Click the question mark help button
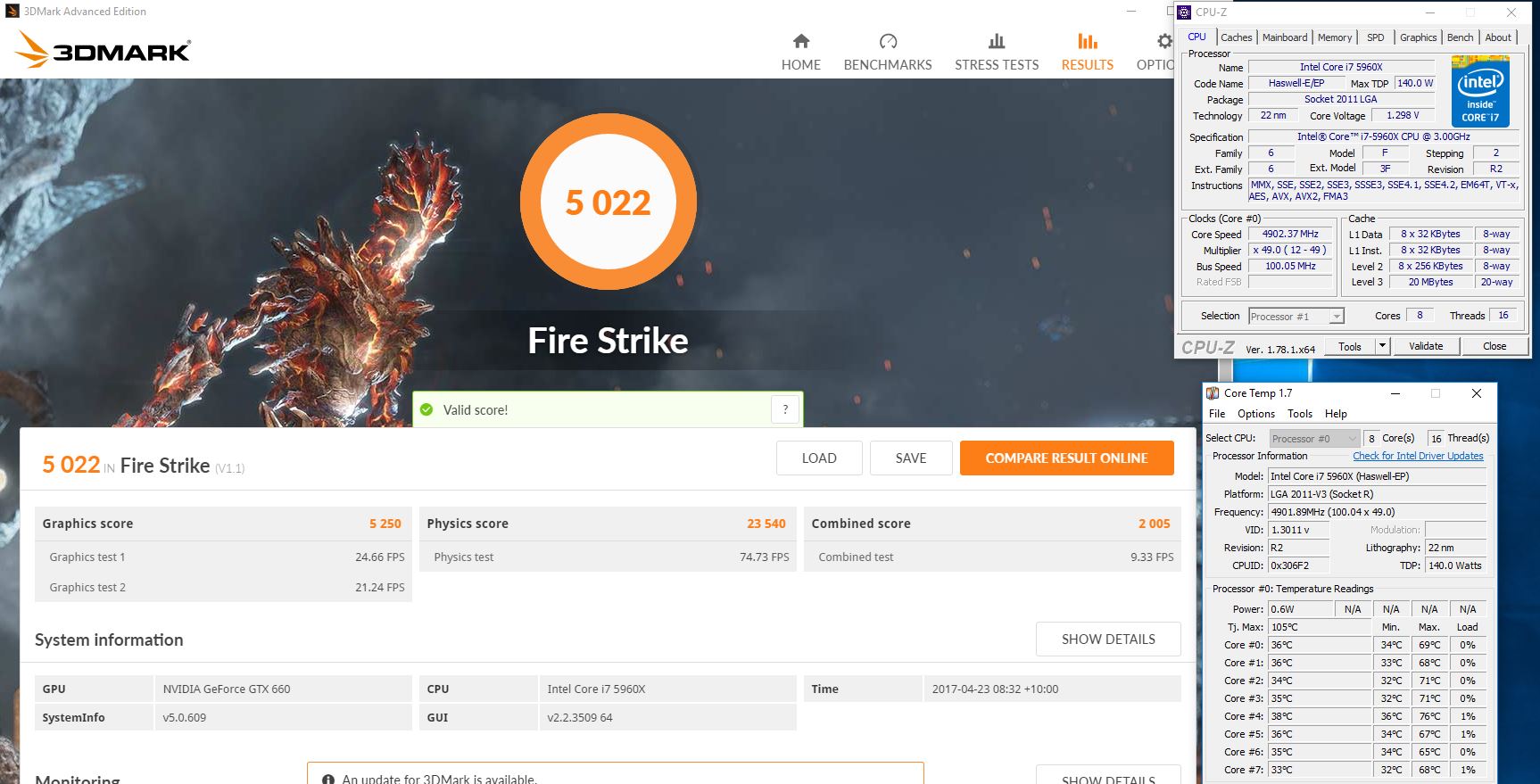 tap(785, 409)
